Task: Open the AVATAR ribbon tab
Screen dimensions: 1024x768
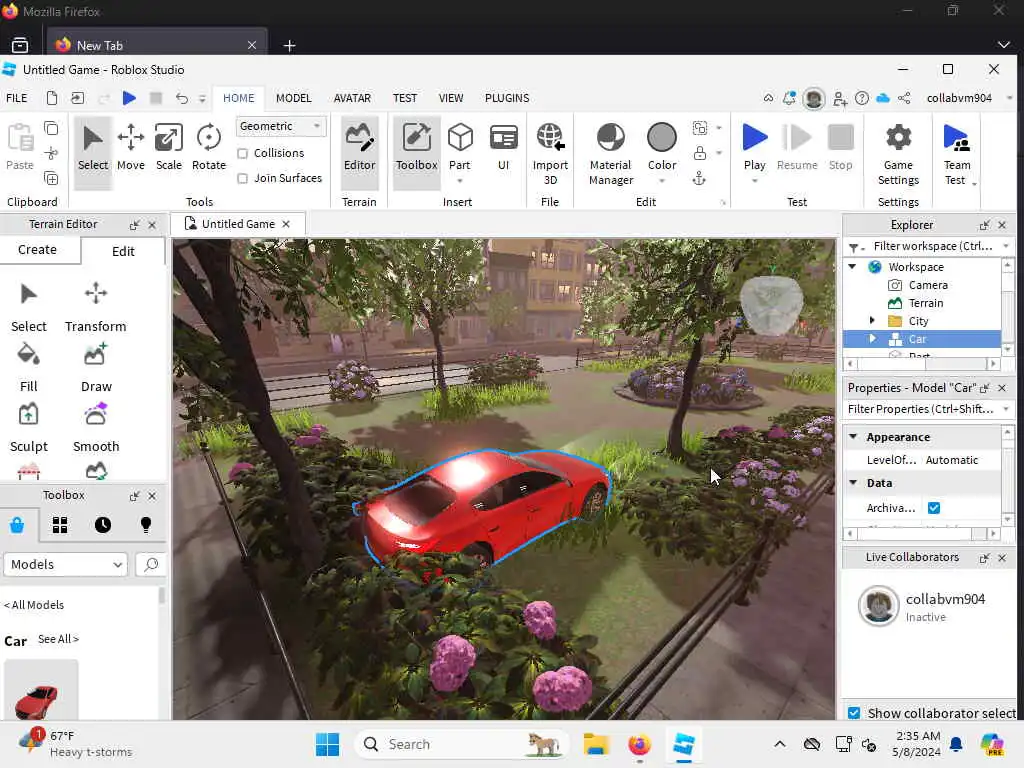Action: [x=352, y=98]
